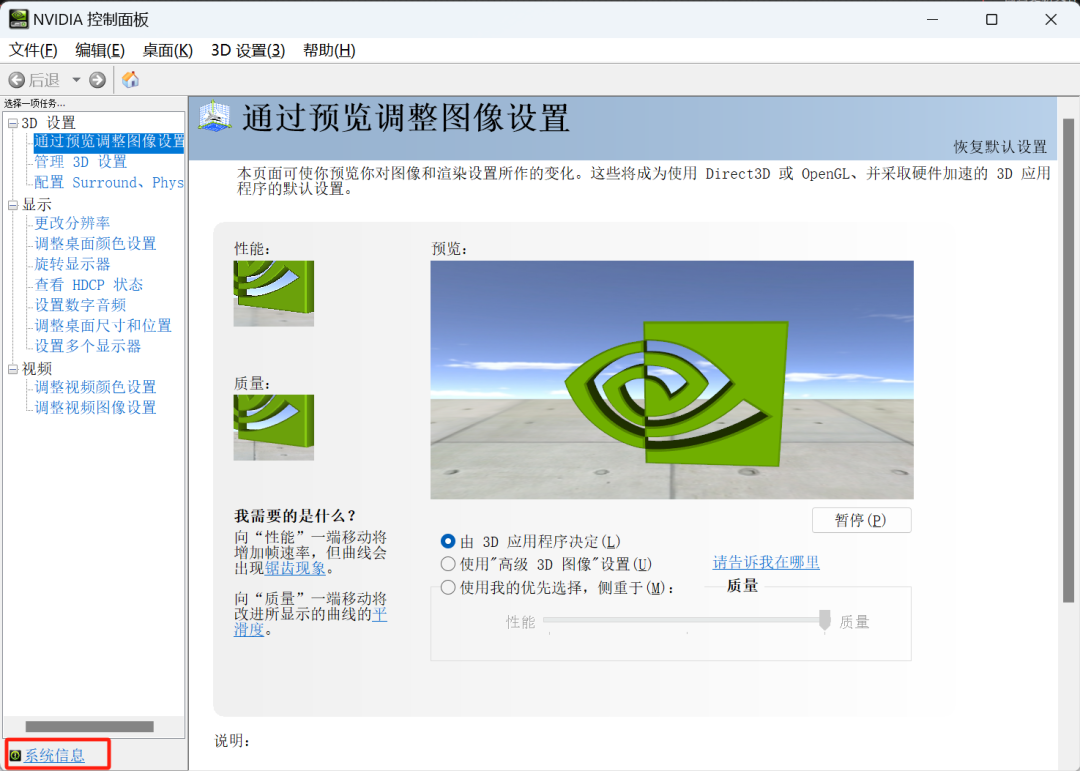Click the 性能 preview thumbnail
The height and width of the screenshot is (771, 1080).
point(273,294)
